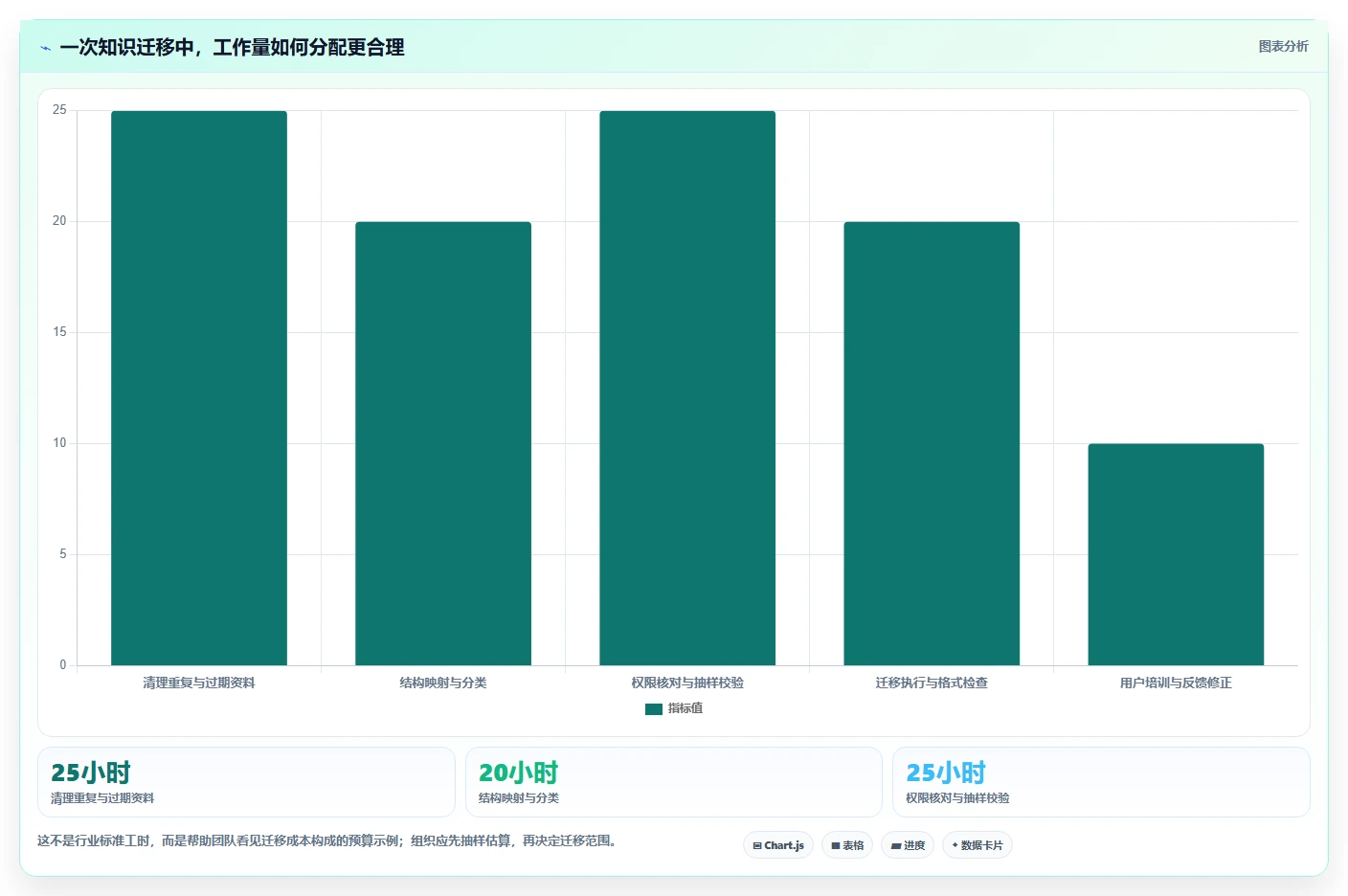Click the y-axis value 20

(x=59, y=221)
